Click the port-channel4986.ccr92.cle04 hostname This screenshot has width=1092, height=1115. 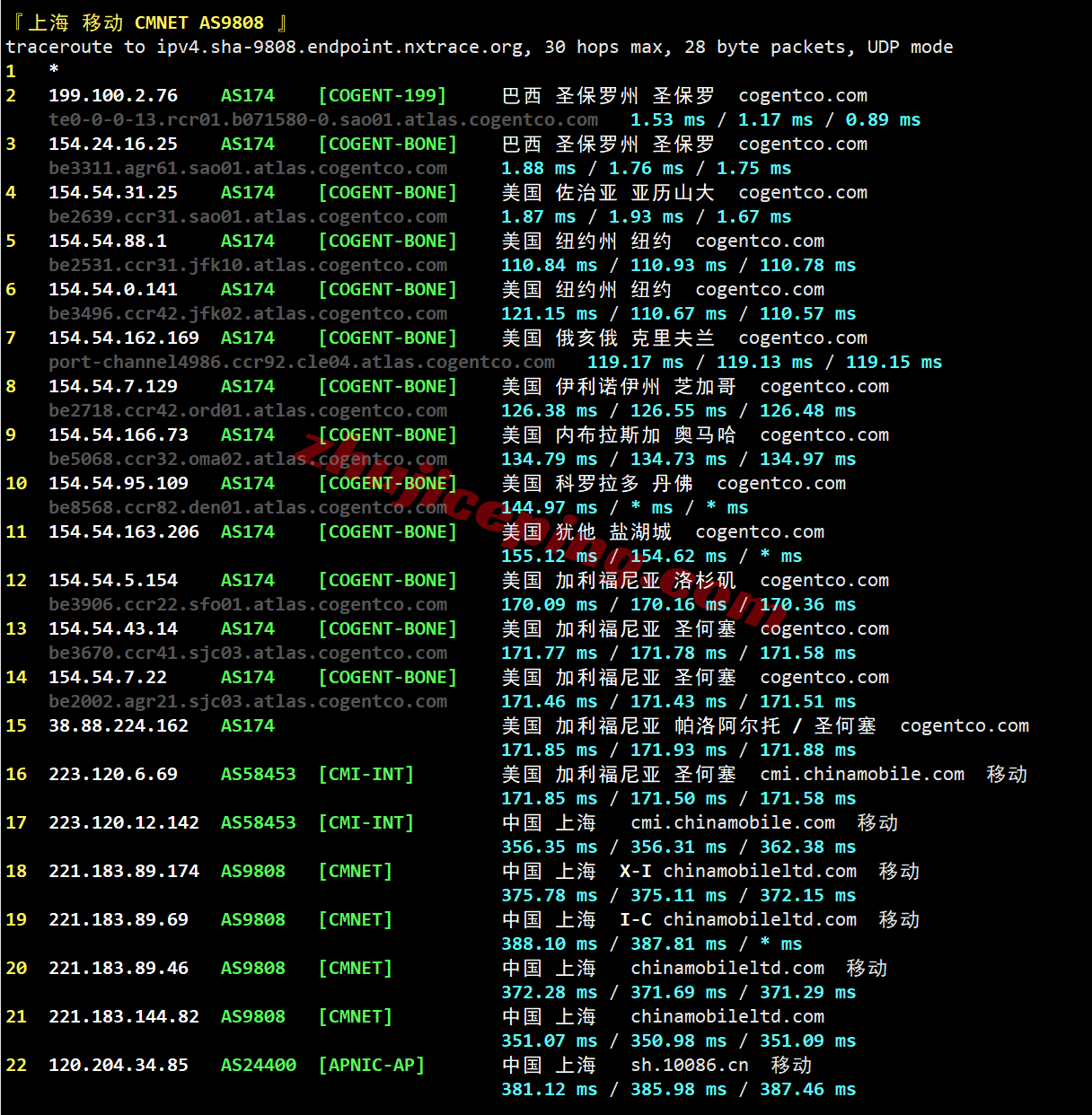[302, 363]
